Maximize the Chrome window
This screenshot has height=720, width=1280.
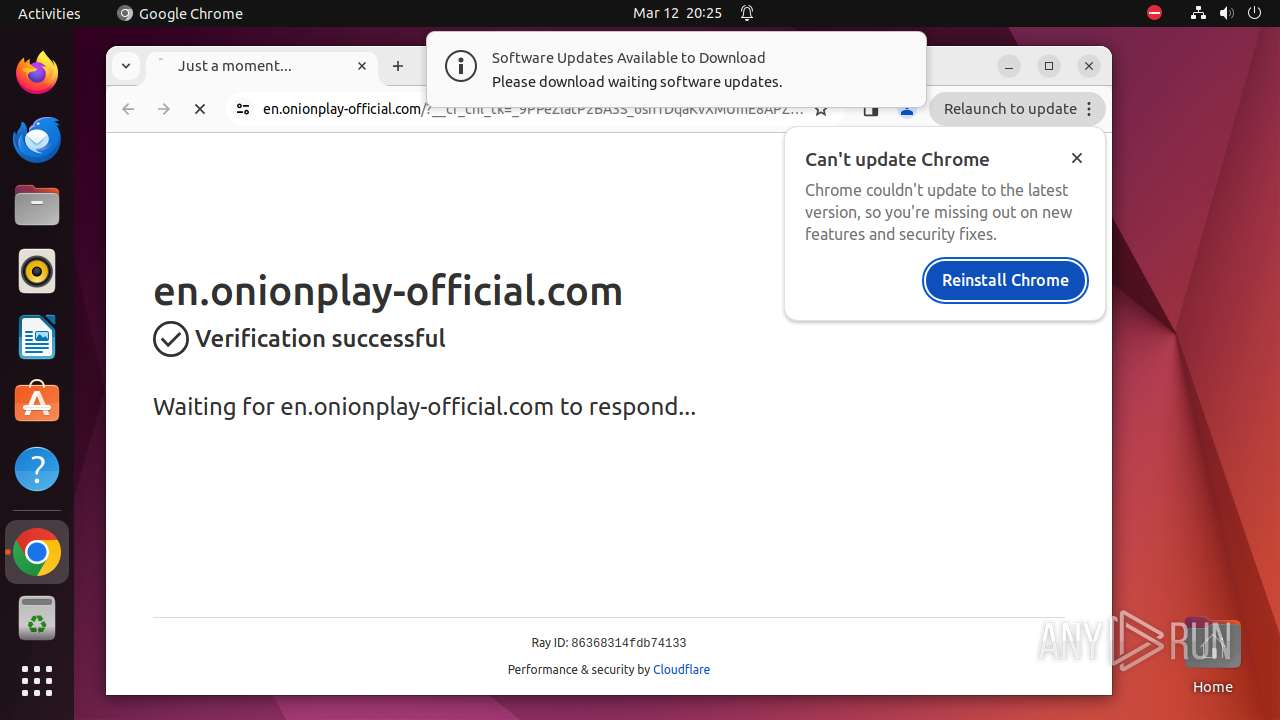click(x=1049, y=66)
